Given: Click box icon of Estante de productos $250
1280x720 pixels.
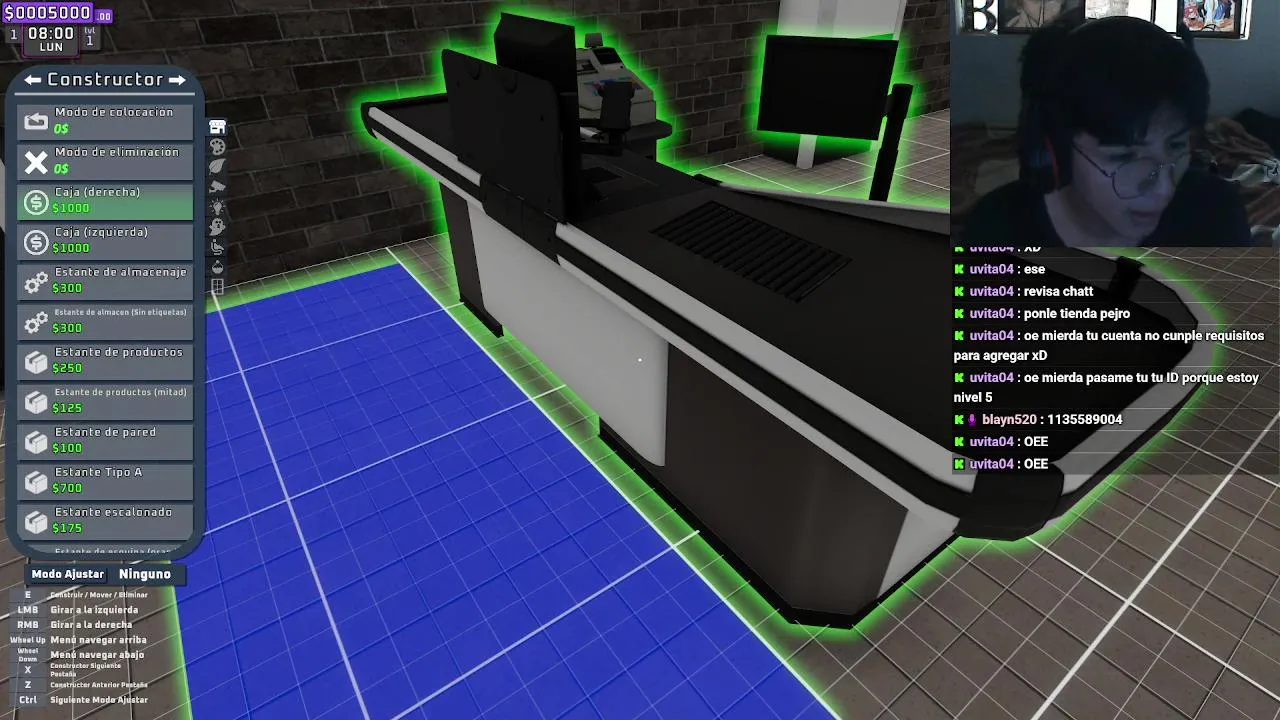Looking at the screenshot, I should tap(36, 362).
